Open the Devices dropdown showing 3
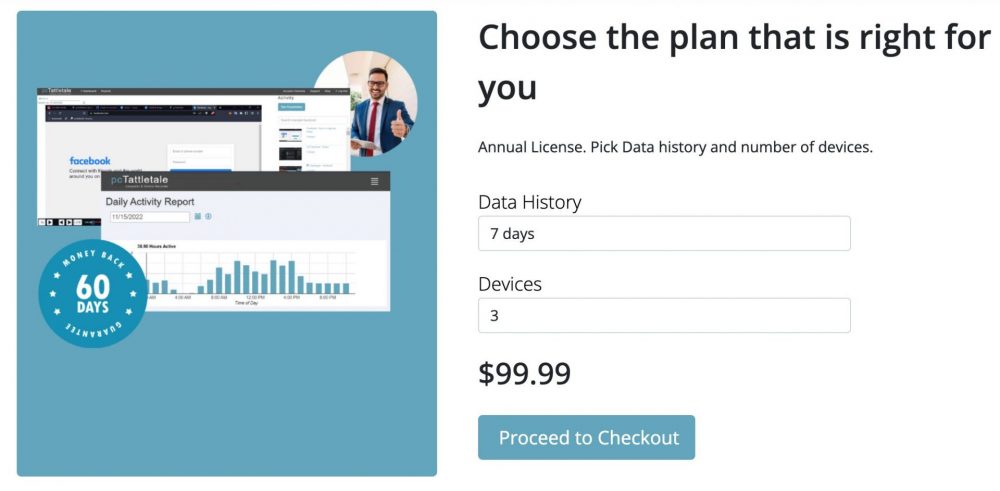This screenshot has height=491, width=1000. pos(664,315)
